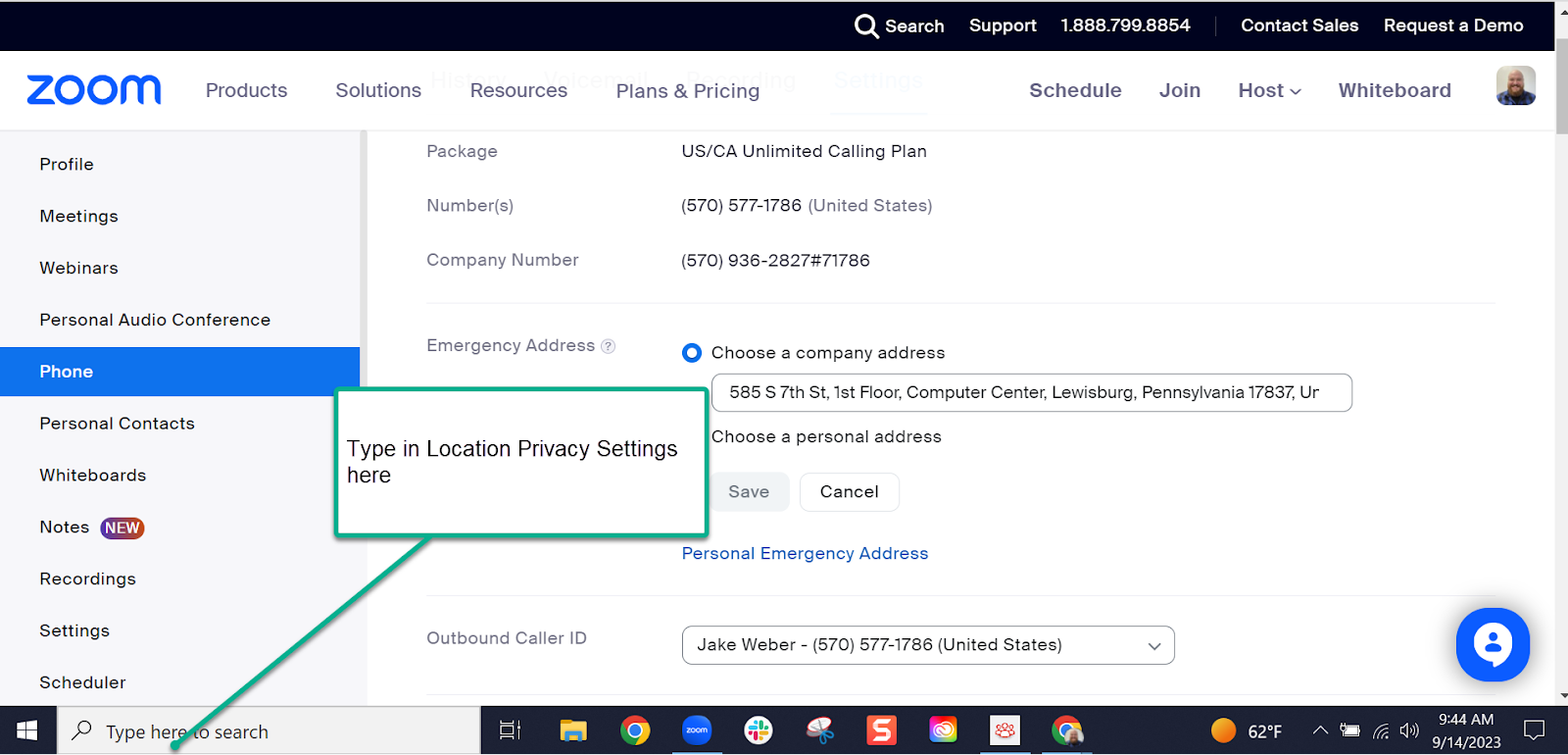Image resolution: width=1568 pixels, height=755 pixels.
Task: Open the Solutions menu
Action: (x=378, y=90)
